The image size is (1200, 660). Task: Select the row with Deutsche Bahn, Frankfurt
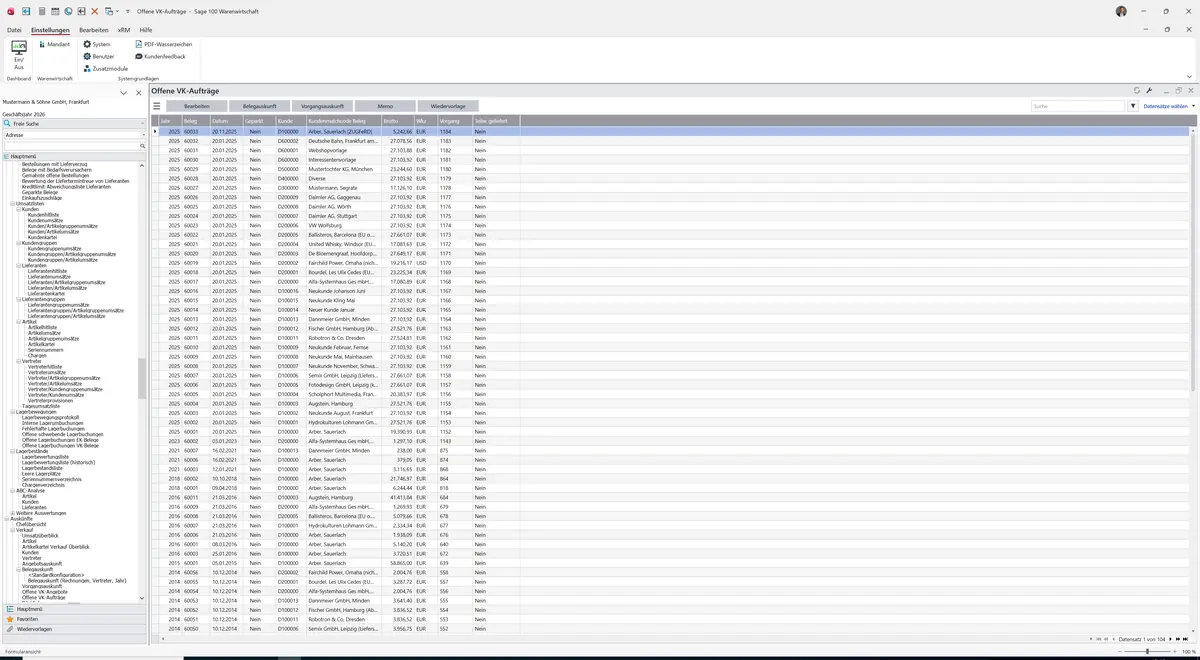(672, 141)
